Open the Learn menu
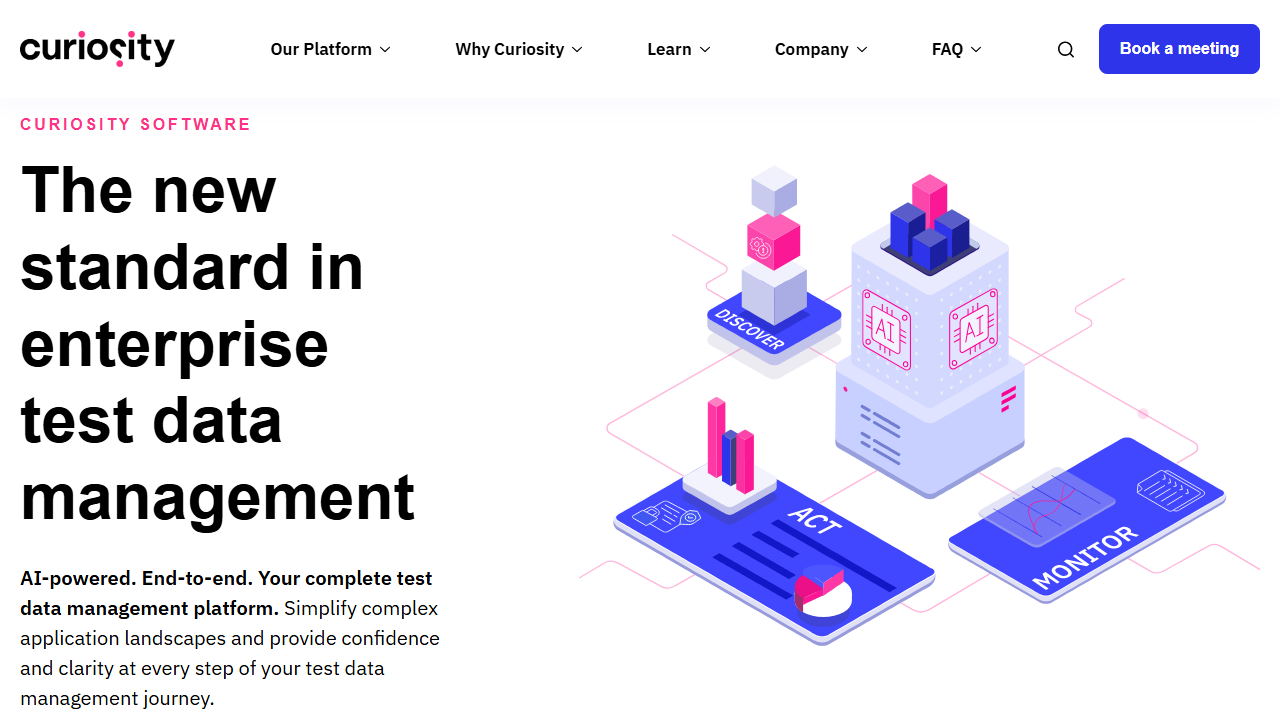This screenshot has height=720, width=1280. point(679,49)
